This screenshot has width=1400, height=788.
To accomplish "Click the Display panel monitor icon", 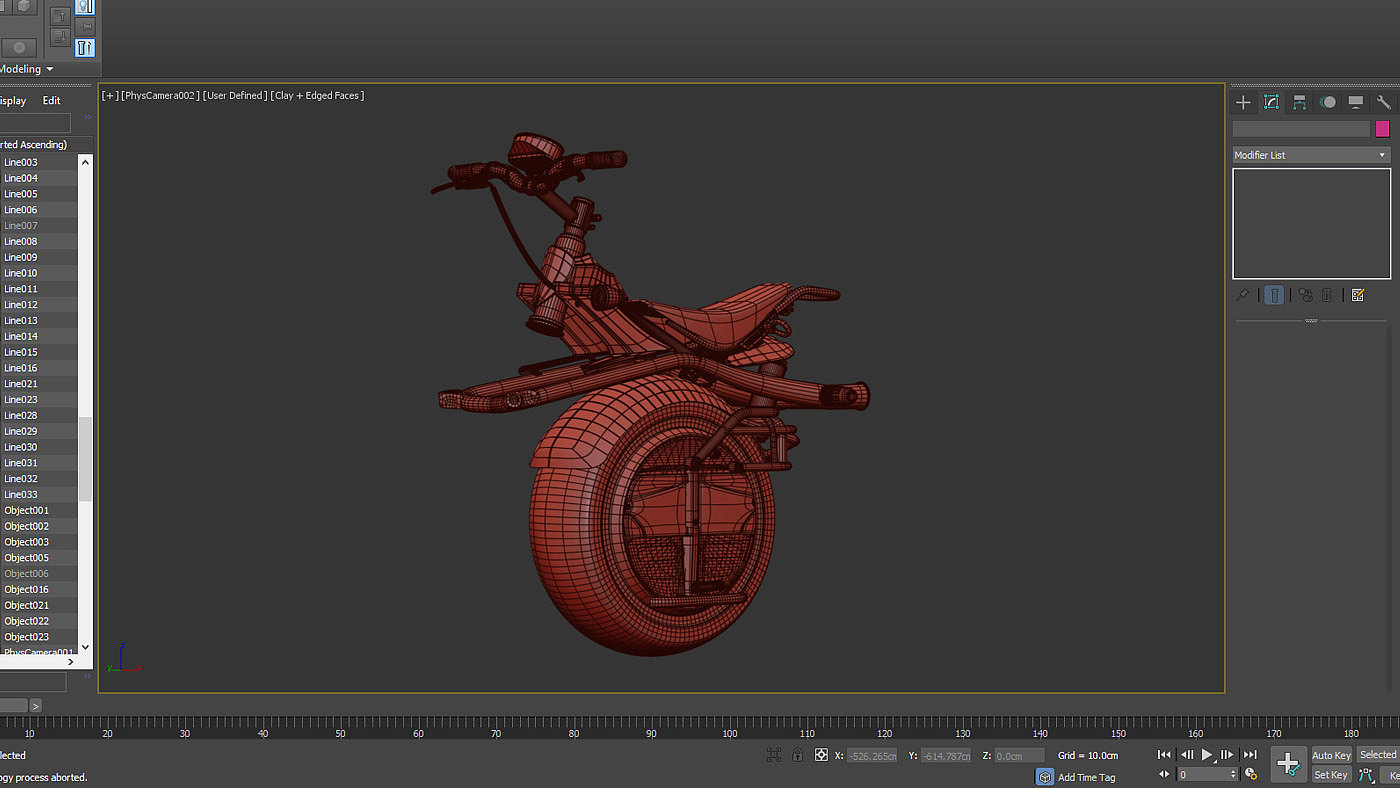I will coord(1355,102).
